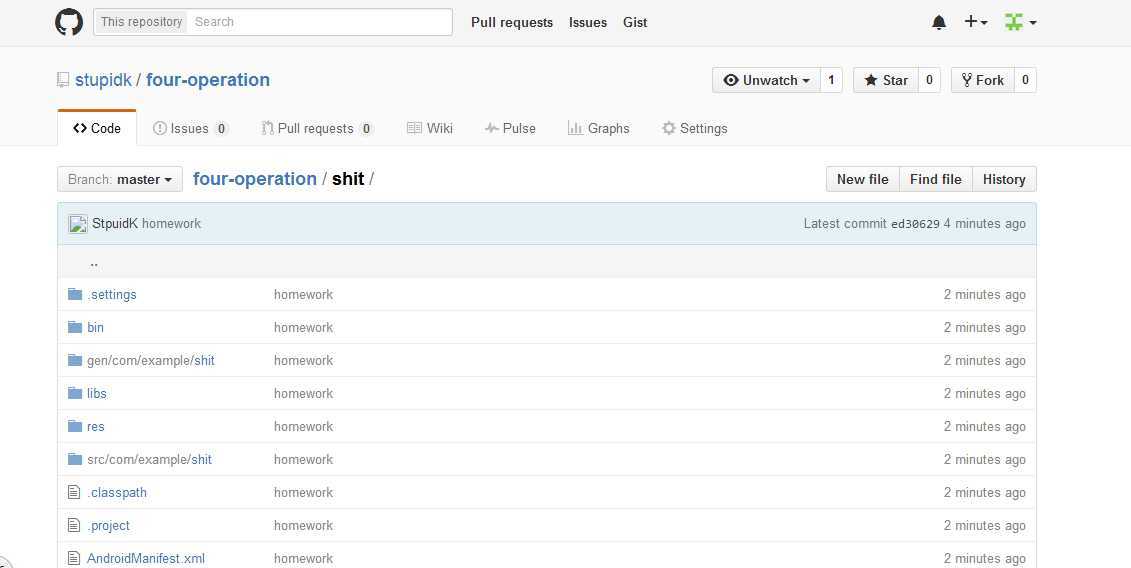Image resolution: width=1131 pixels, height=568 pixels.
Task: Click the src/com/example folder icon
Action: point(75,459)
